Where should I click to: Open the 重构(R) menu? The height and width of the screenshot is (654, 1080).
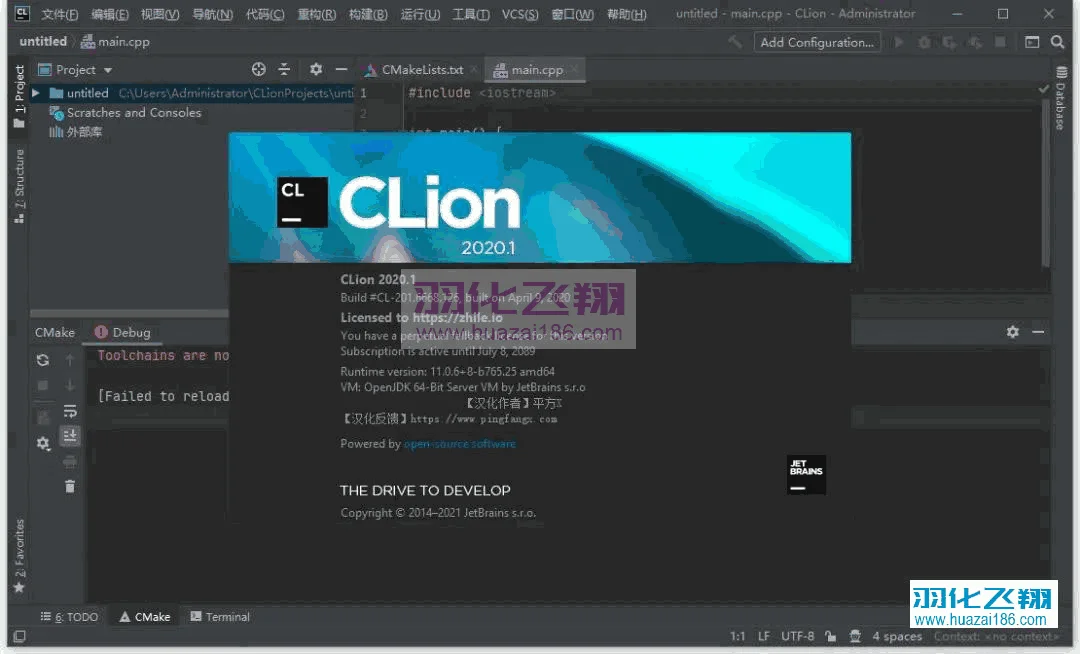[316, 14]
